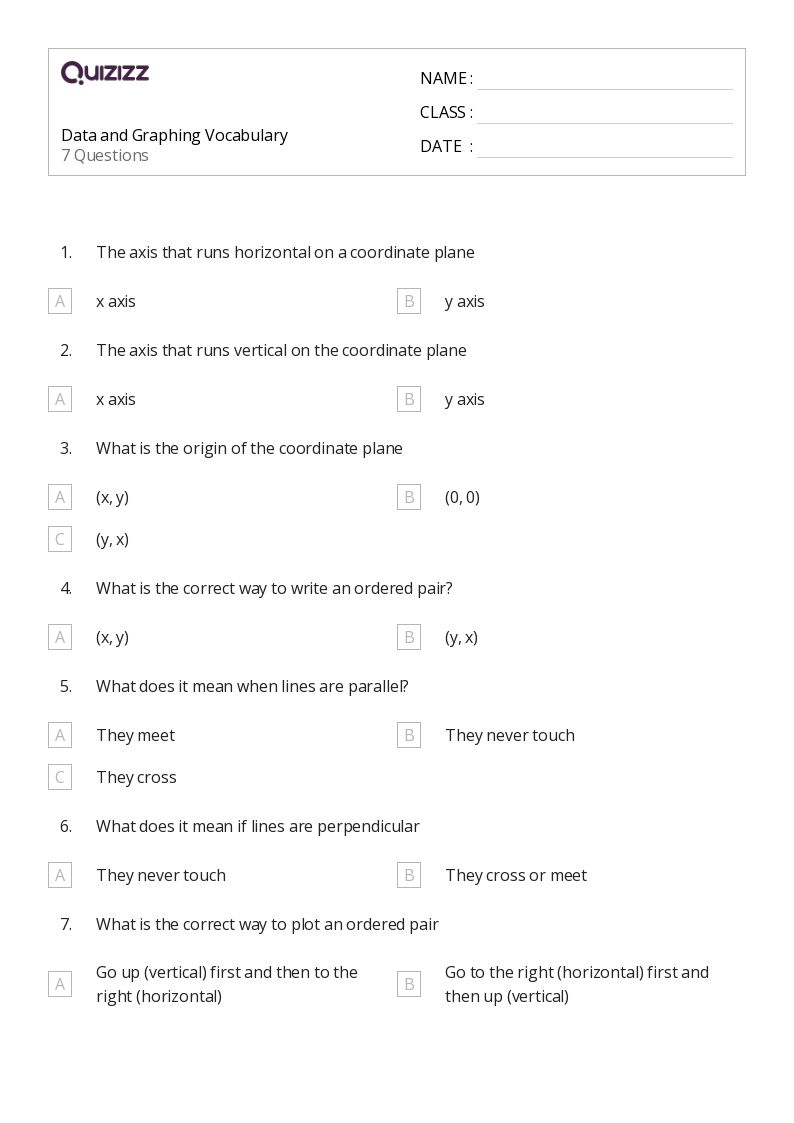The width and height of the screenshot is (794, 1123).
Task: Select box A for question 4 (x, y)
Action: (60, 637)
